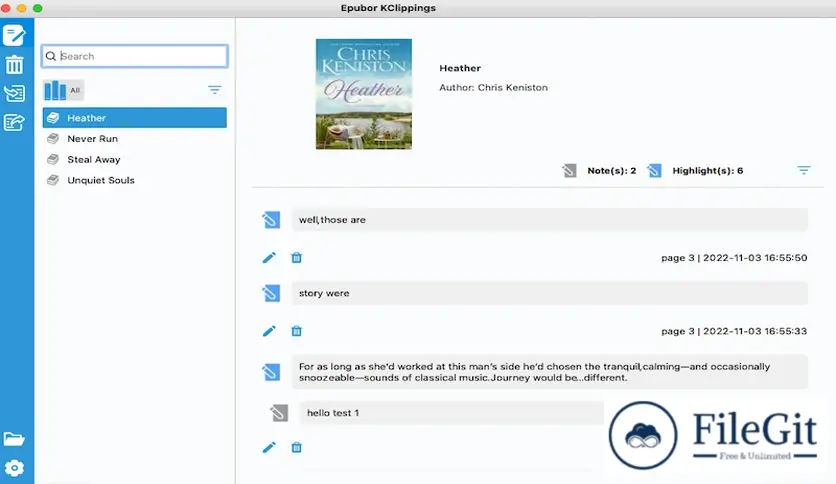Open the import clippings sidebar icon
The height and width of the screenshot is (484, 836).
(x=14, y=94)
